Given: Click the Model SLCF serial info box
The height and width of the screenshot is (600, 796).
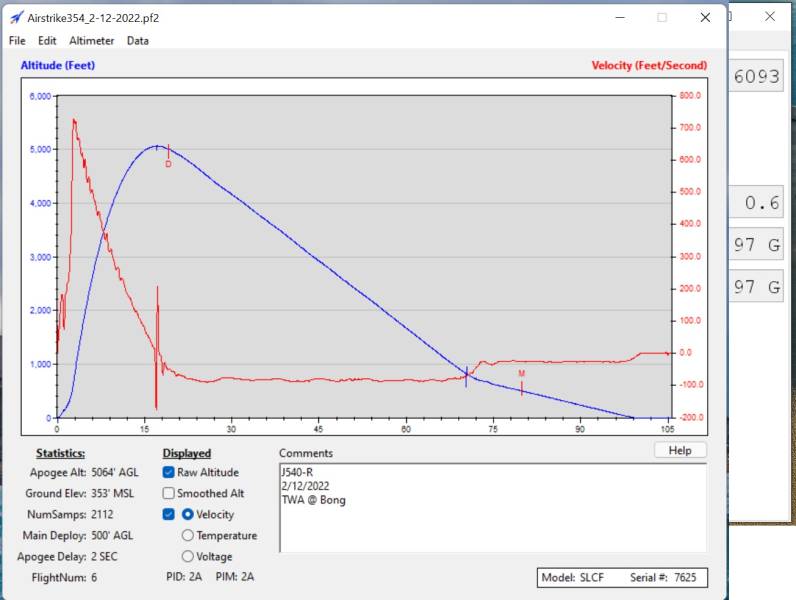Looking at the screenshot, I should tap(621, 577).
